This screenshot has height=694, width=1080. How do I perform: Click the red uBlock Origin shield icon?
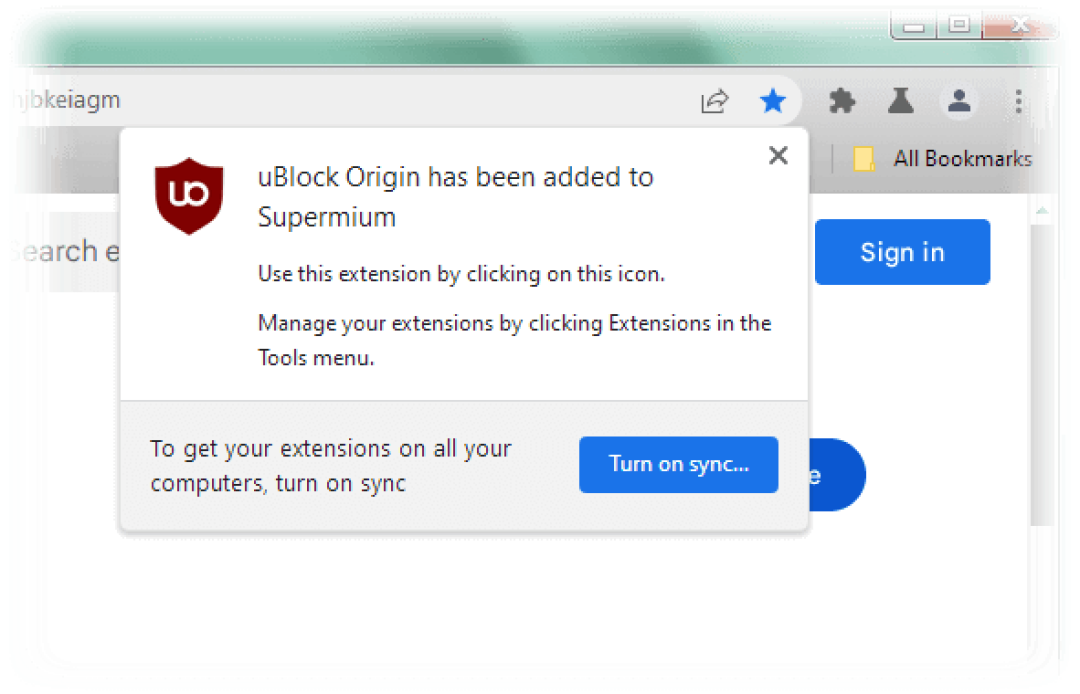coord(189,196)
